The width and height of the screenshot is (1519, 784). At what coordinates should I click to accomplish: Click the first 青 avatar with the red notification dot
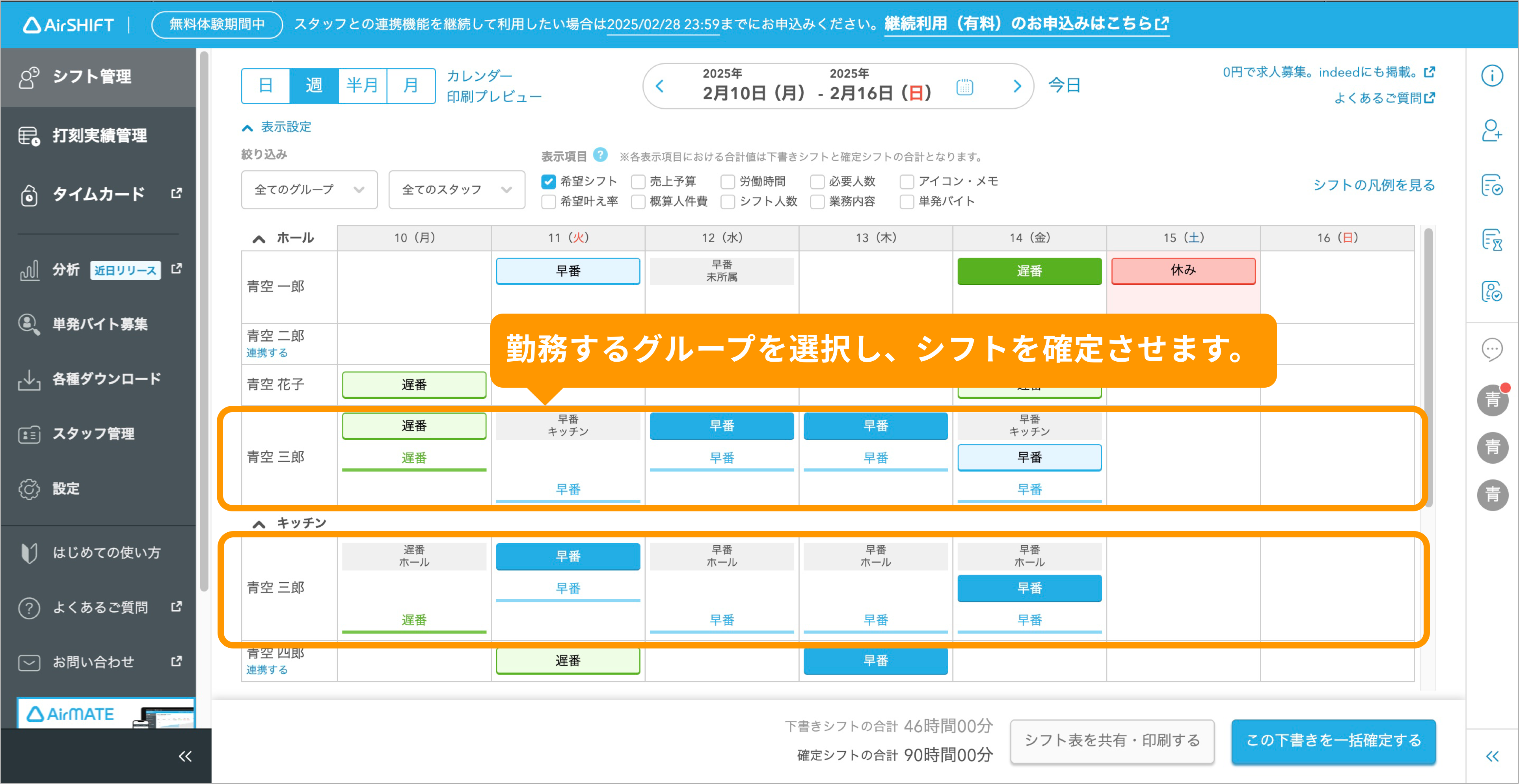click(1493, 400)
